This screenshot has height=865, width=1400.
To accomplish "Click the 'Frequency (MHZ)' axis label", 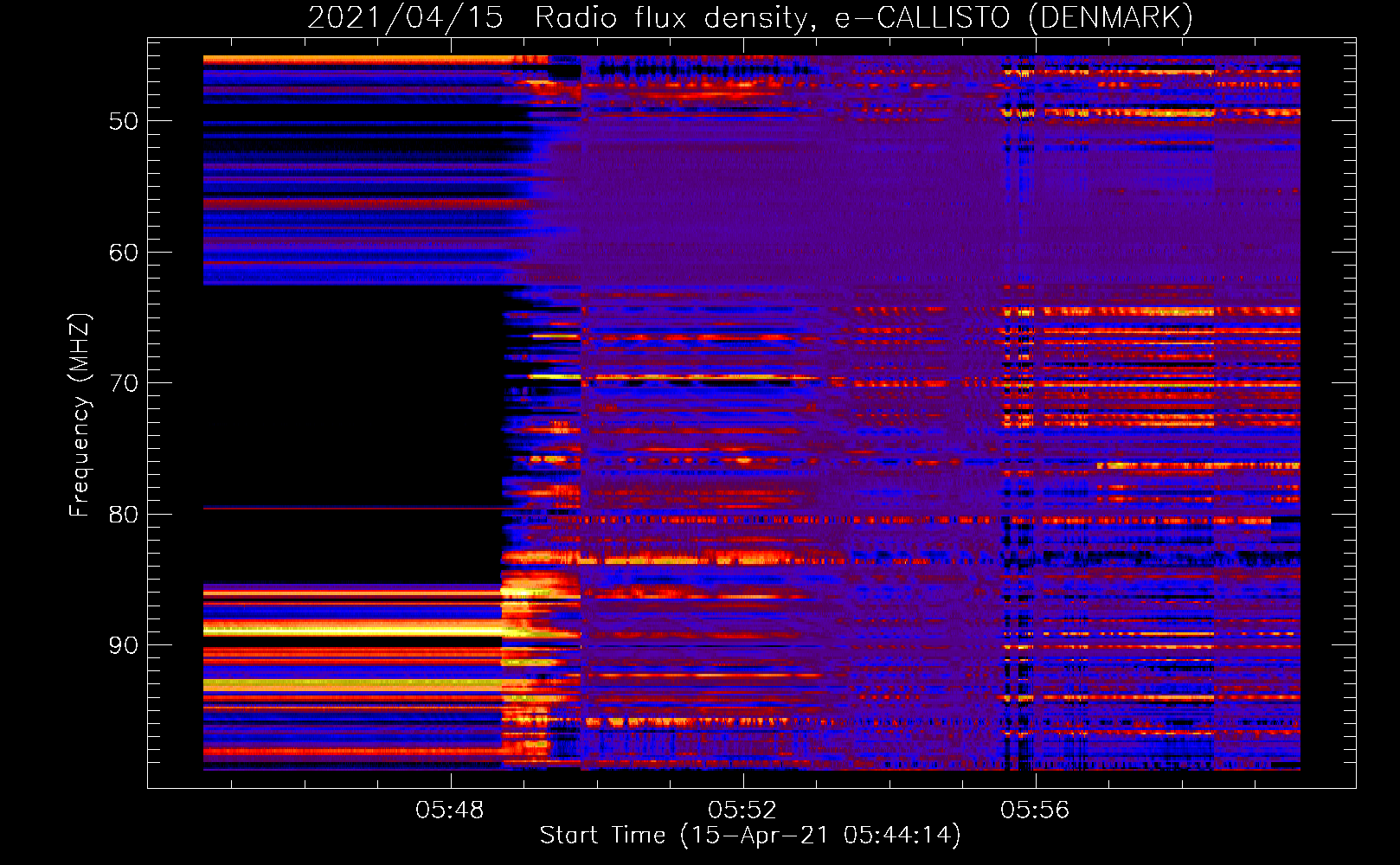I will coord(80,415).
